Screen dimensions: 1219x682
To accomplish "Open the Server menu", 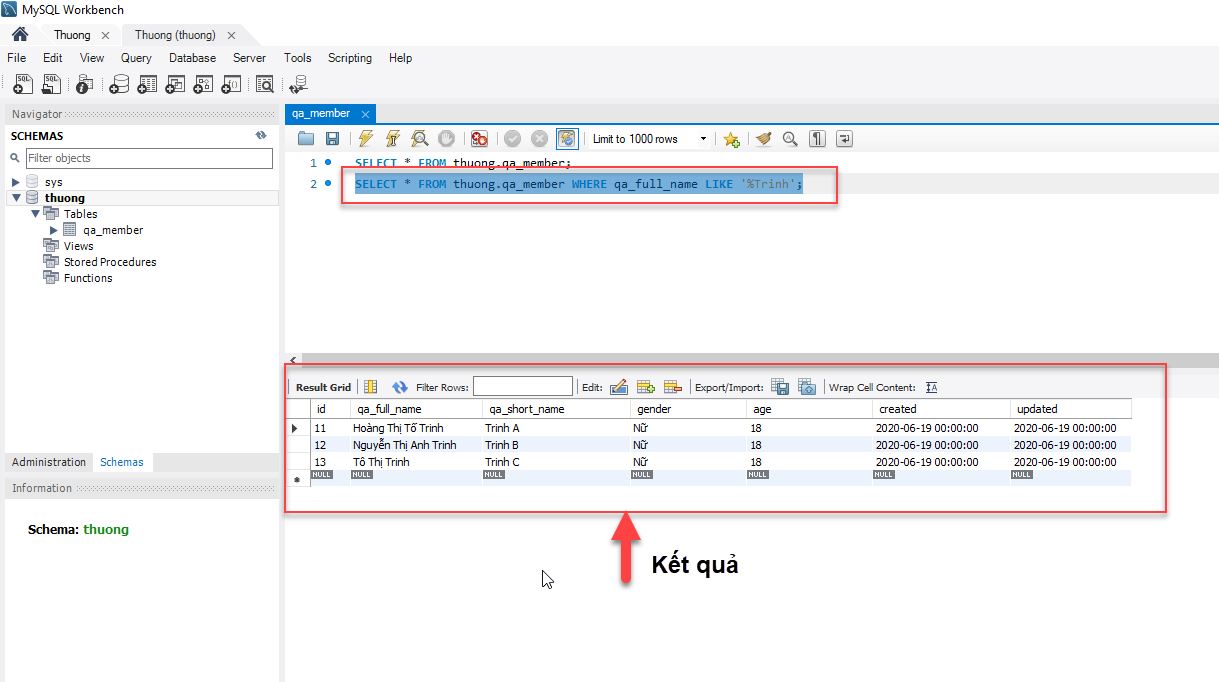I will tap(249, 58).
